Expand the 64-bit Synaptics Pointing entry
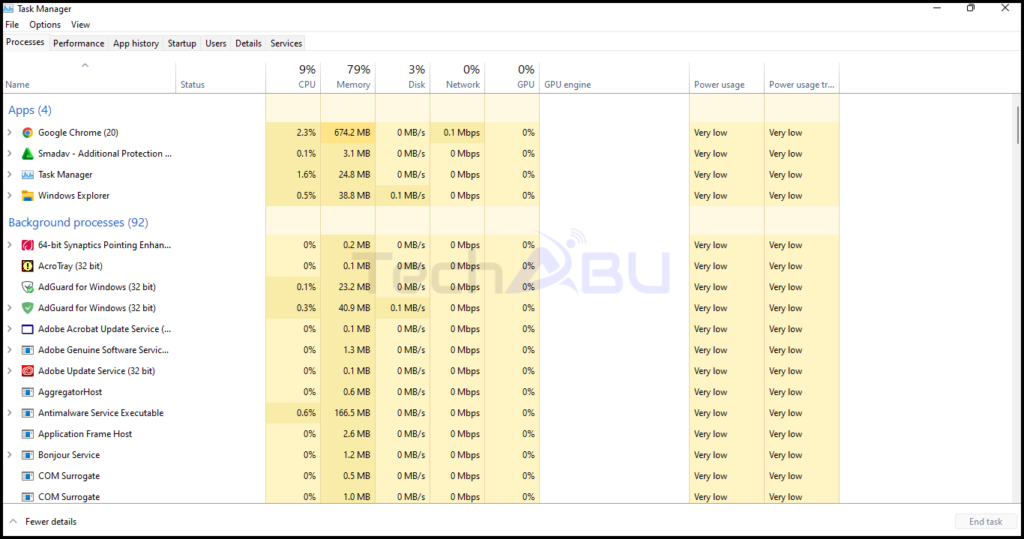Image resolution: width=1024 pixels, height=539 pixels. [x=10, y=245]
